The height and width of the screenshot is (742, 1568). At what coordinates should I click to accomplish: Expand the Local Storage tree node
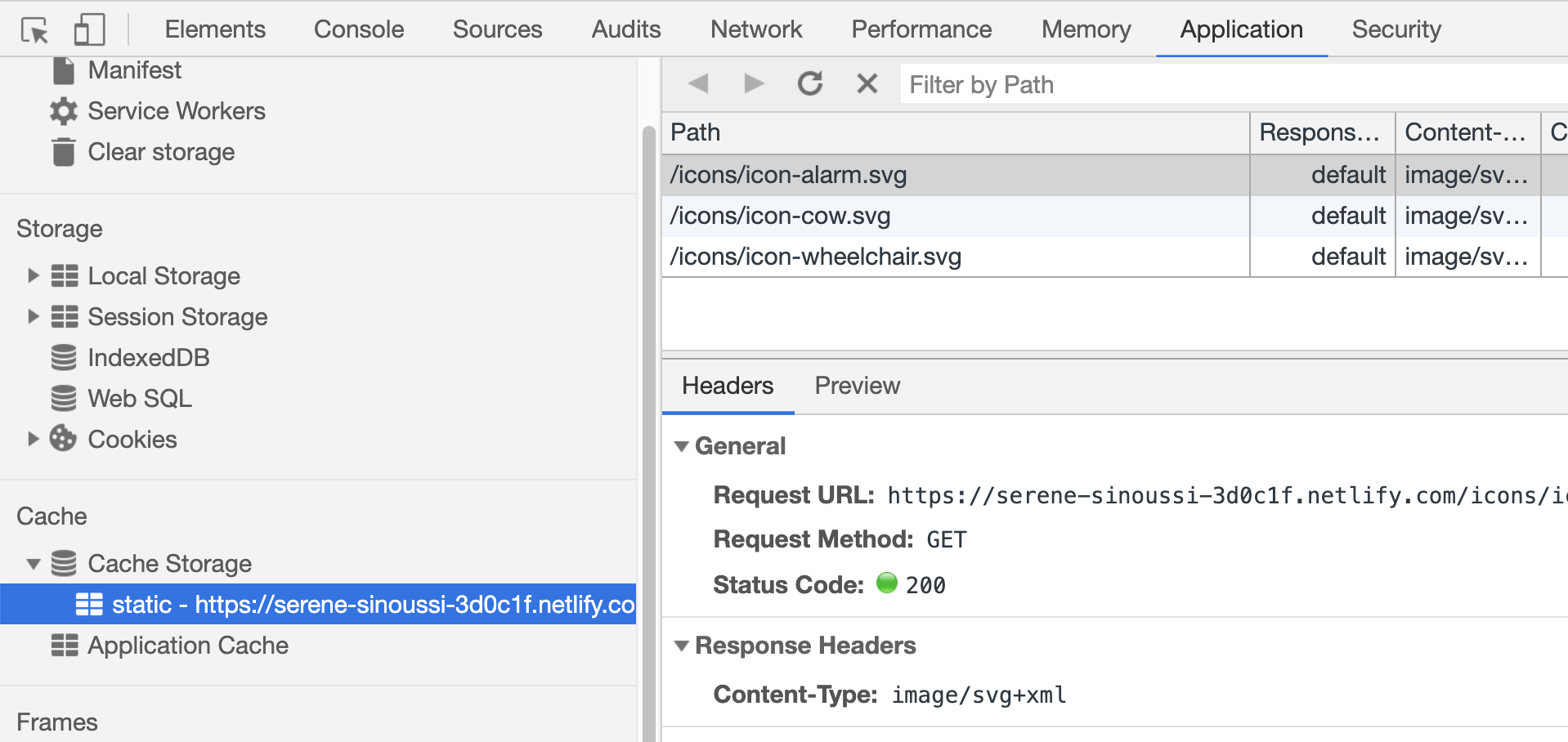point(33,275)
